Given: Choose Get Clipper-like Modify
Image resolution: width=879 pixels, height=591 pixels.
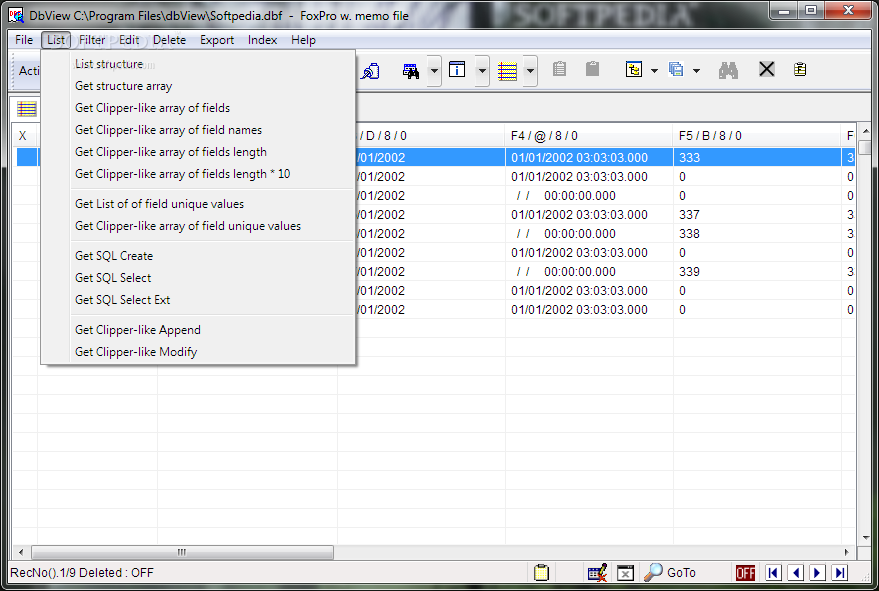Looking at the screenshot, I should pyautogui.click(x=198, y=352).
